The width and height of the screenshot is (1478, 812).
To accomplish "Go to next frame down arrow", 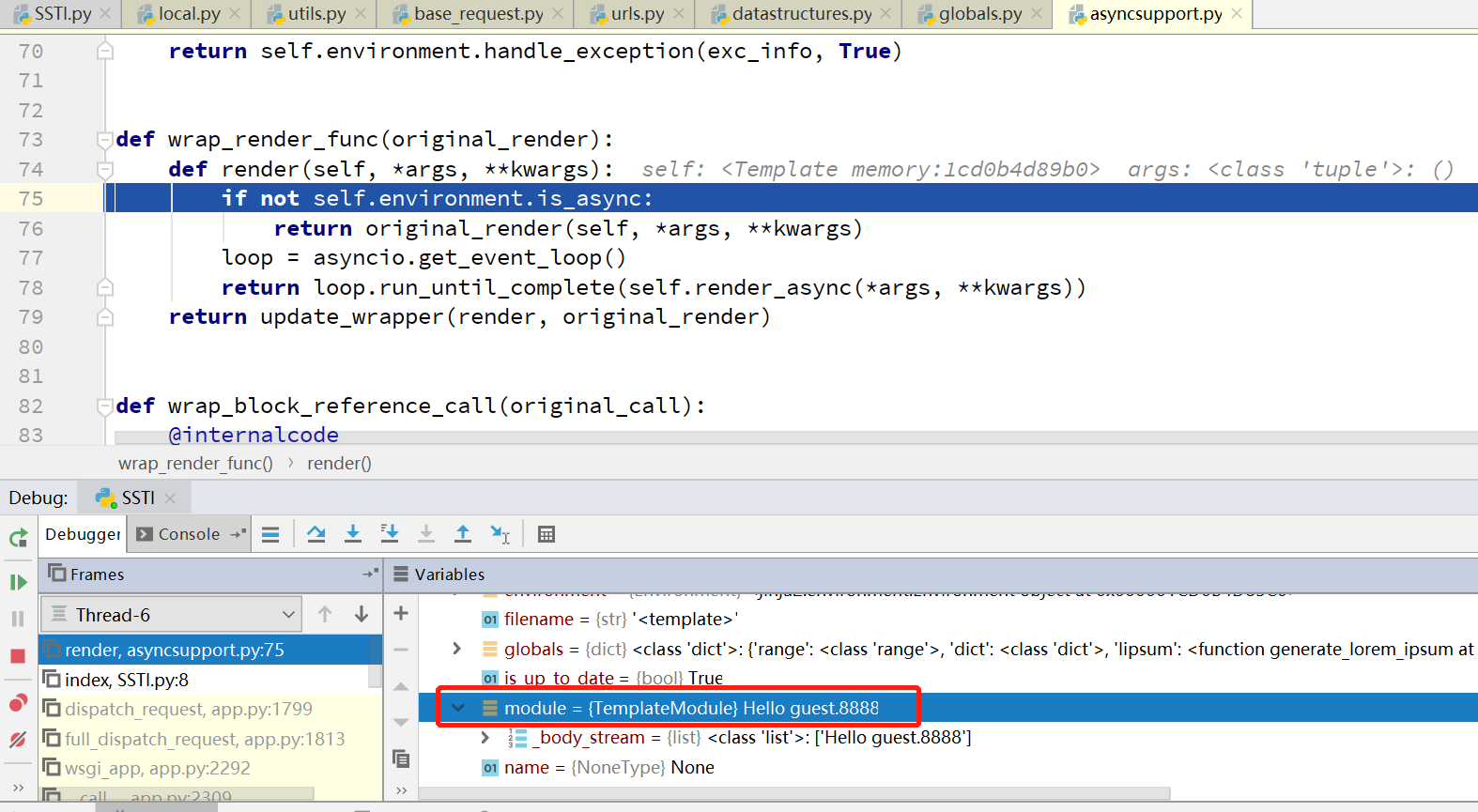I will pyautogui.click(x=362, y=614).
